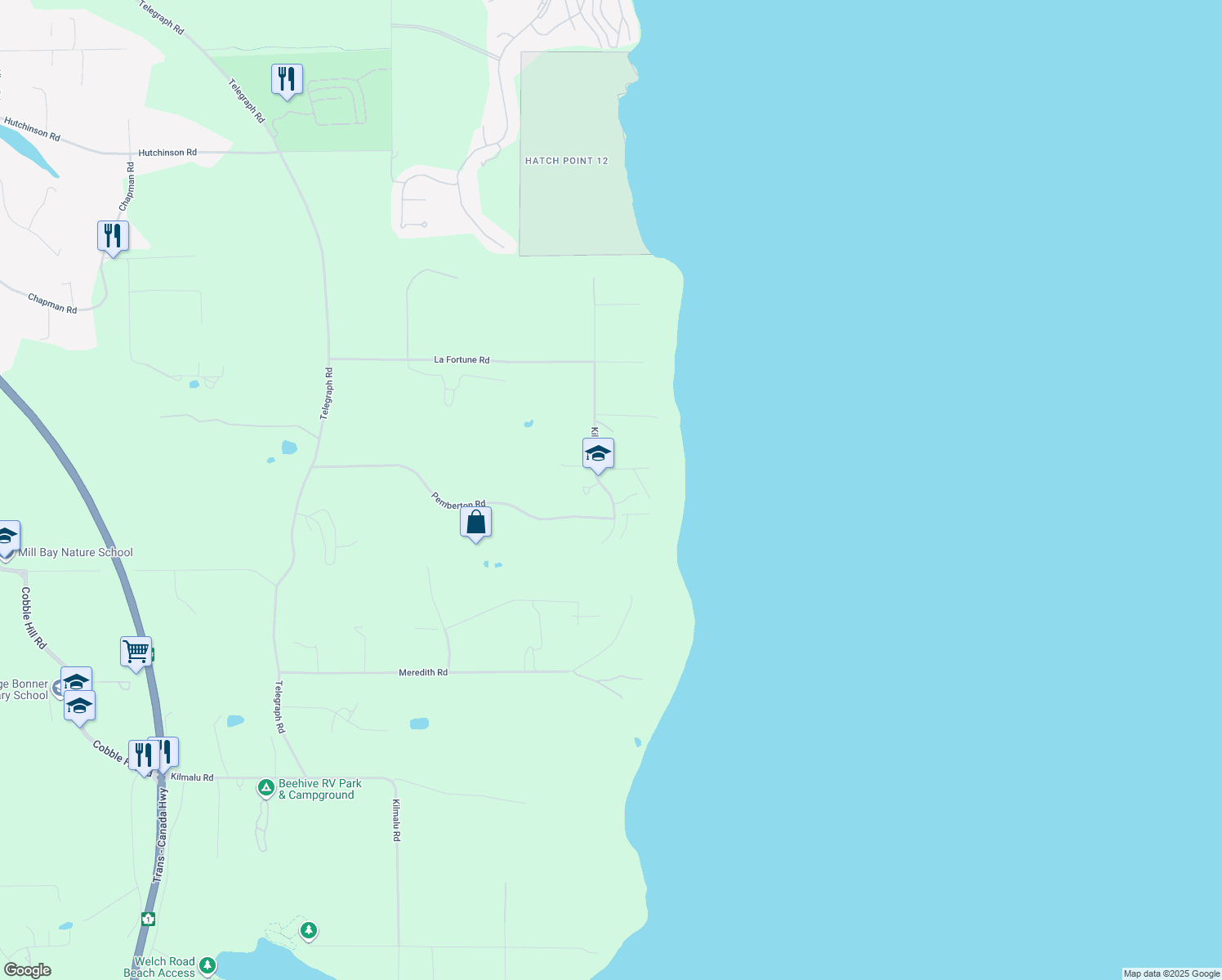The width and height of the screenshot is (1222, 980).
Task: Open the shopping cart grocery marker
Action: pos(136,652)
